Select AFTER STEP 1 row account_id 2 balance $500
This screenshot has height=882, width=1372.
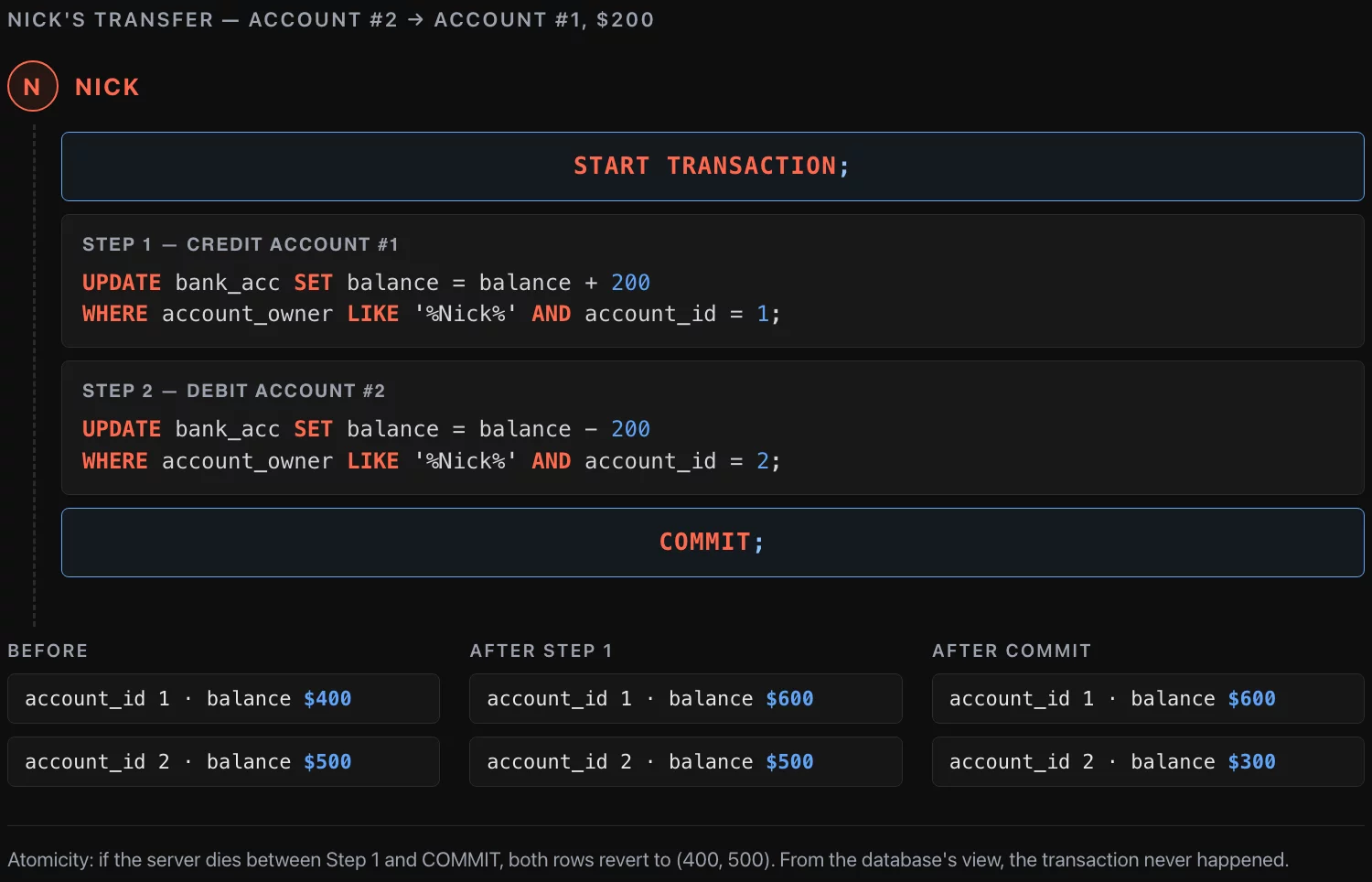click(x=686, y=762)
